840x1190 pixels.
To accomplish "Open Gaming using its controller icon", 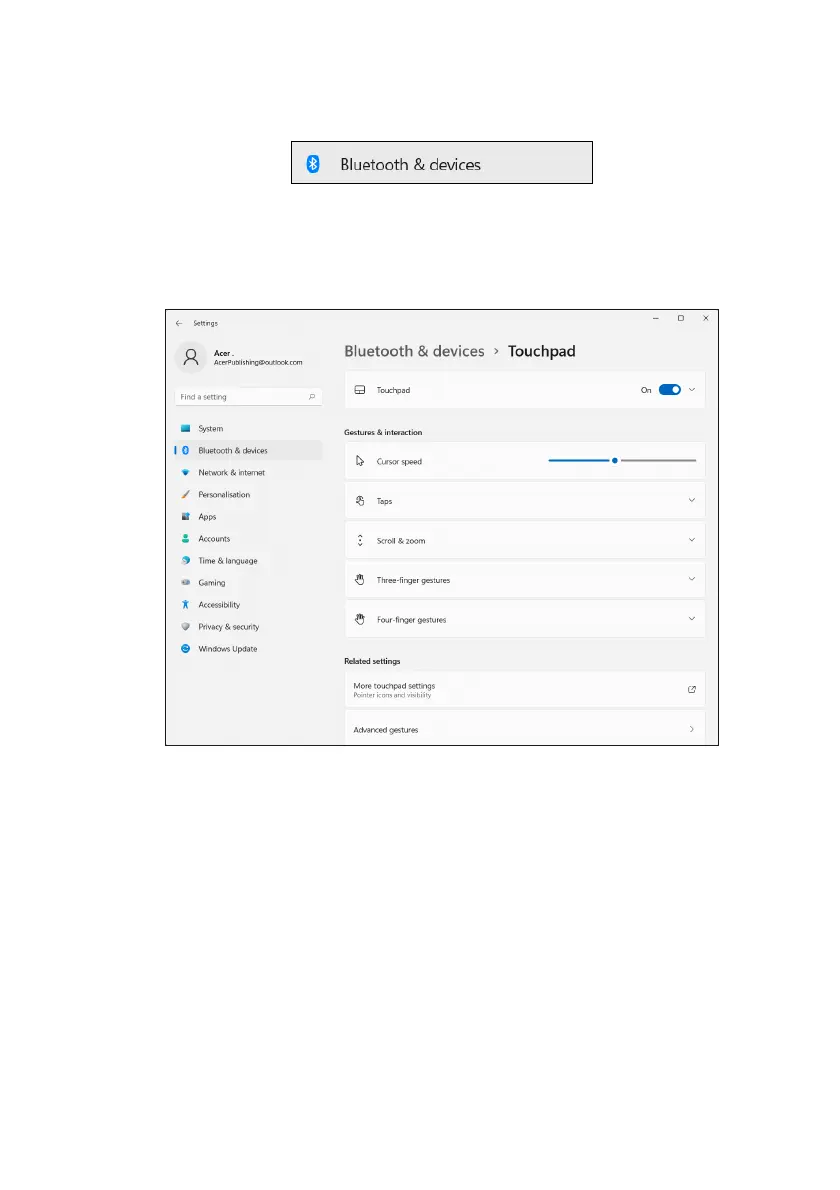I will [185, 583].
